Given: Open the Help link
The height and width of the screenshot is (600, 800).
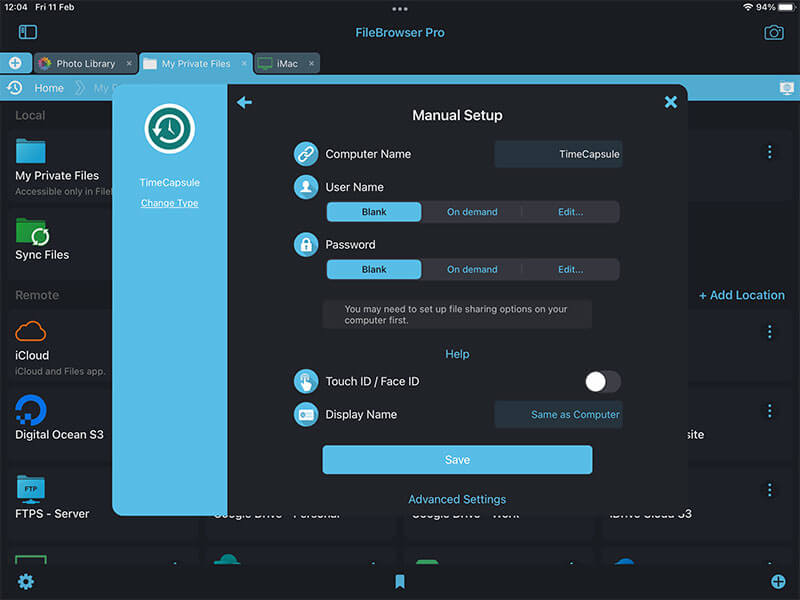Looking at the screenshot, I should click(x=457, y=354).
